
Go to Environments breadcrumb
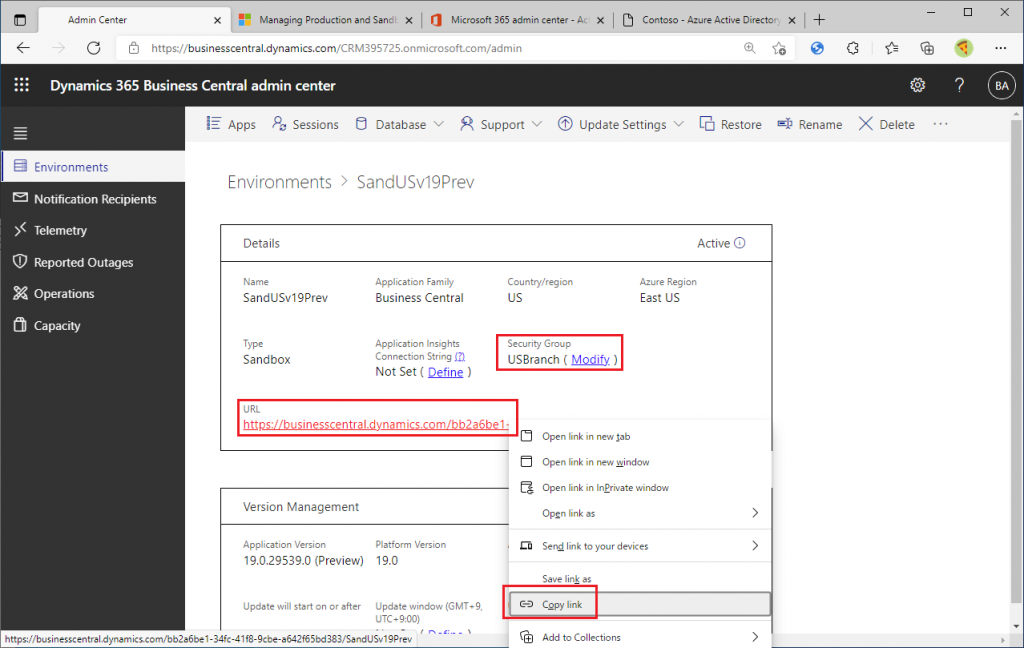(280, 182)
